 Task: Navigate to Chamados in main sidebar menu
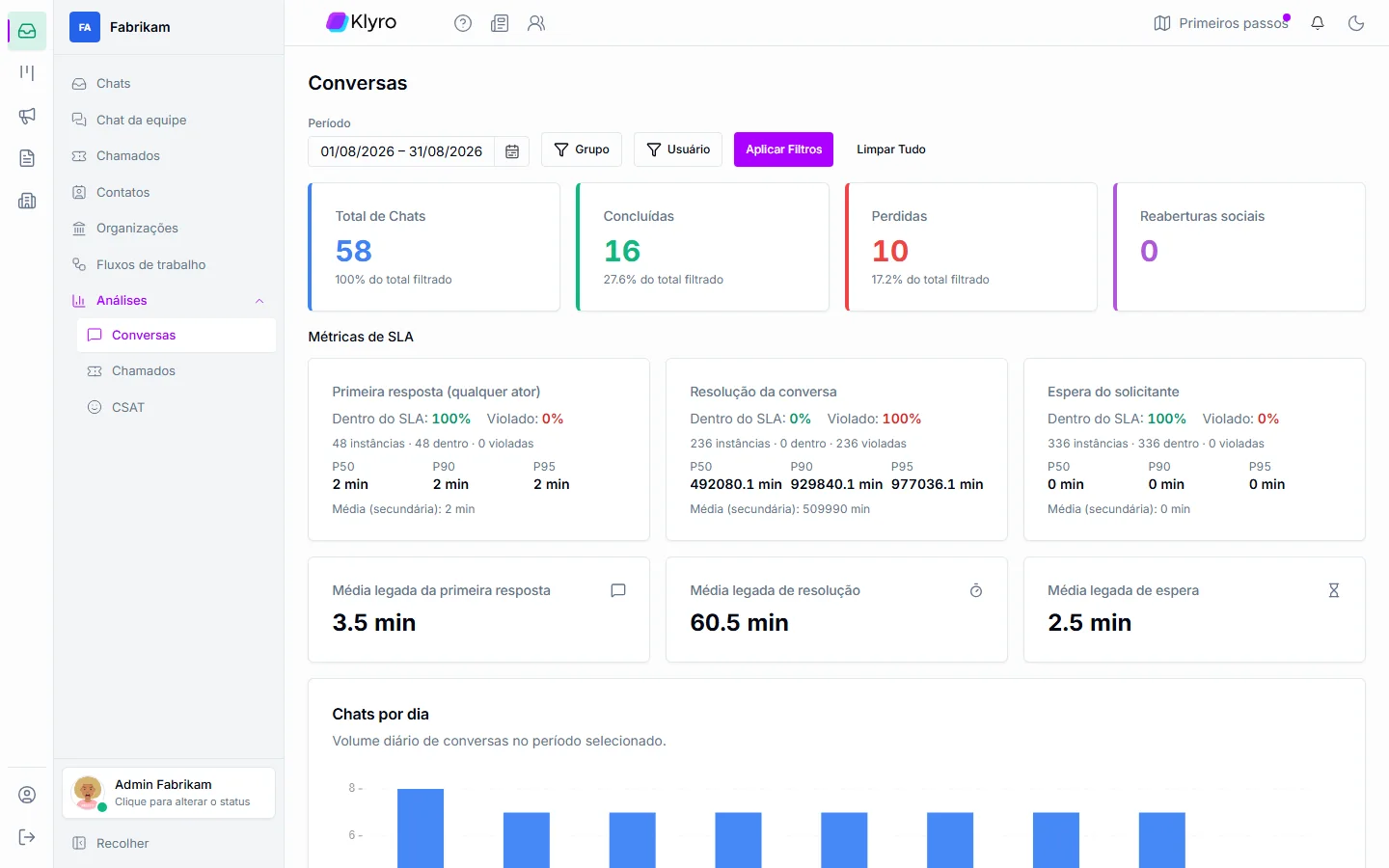169,156
